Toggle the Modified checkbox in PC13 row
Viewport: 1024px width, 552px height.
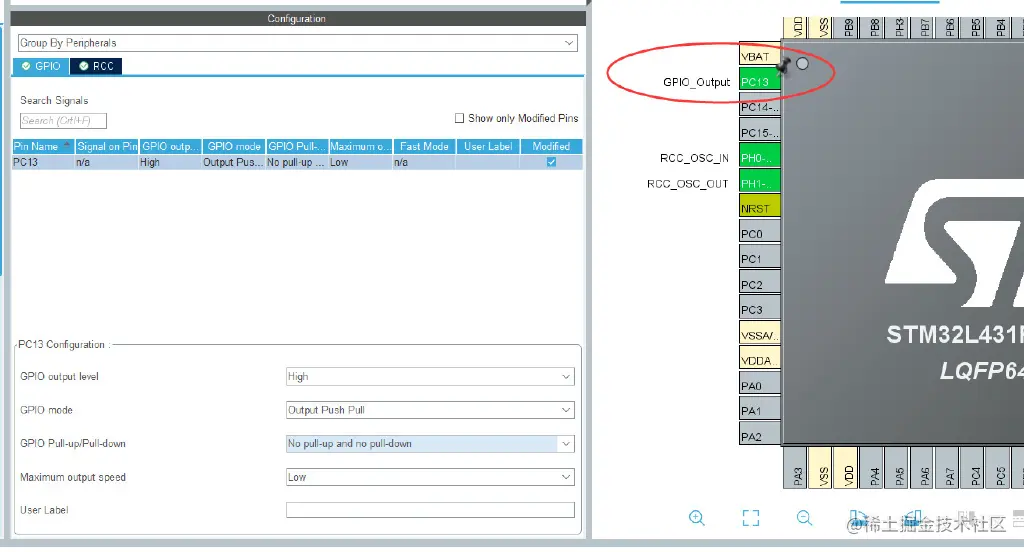[551, 162]
